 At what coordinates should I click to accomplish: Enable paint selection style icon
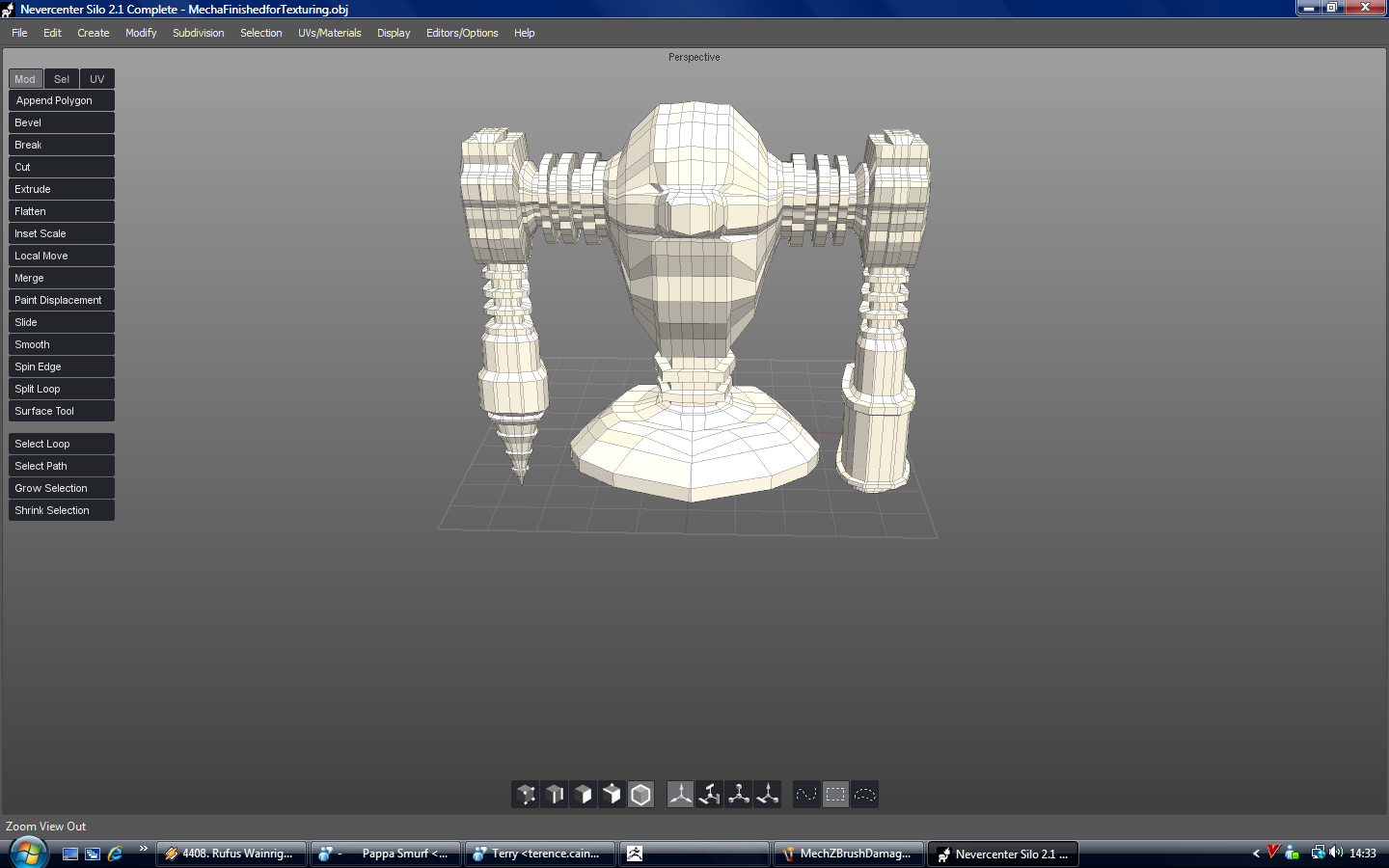[x=806, y=795]
